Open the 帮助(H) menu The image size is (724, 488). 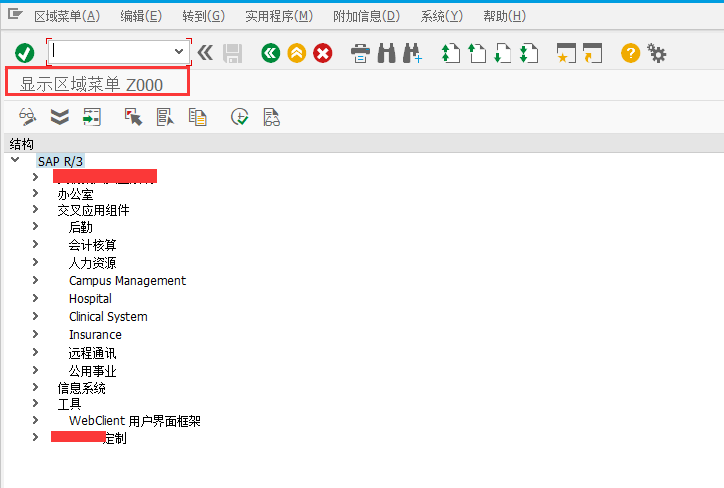[x=504, y=16]
